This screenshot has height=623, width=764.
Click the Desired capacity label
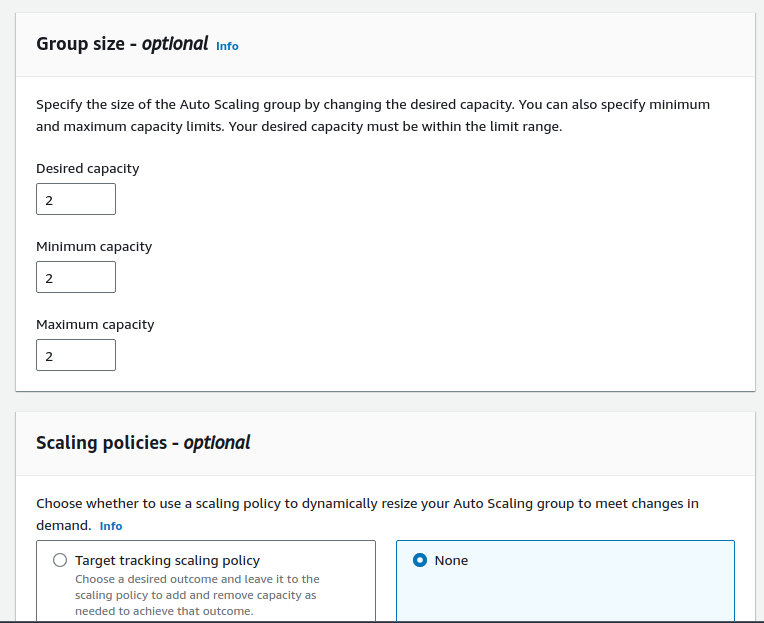pyautogui.click(x=88, y=168)
